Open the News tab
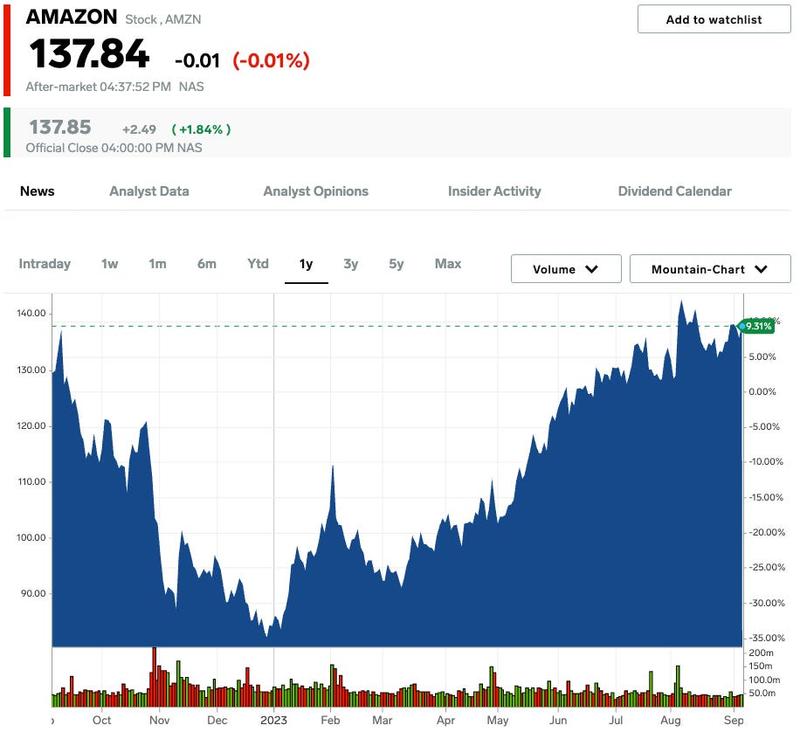The width and height of the screenshot is (800, 733). coord(37,191)
